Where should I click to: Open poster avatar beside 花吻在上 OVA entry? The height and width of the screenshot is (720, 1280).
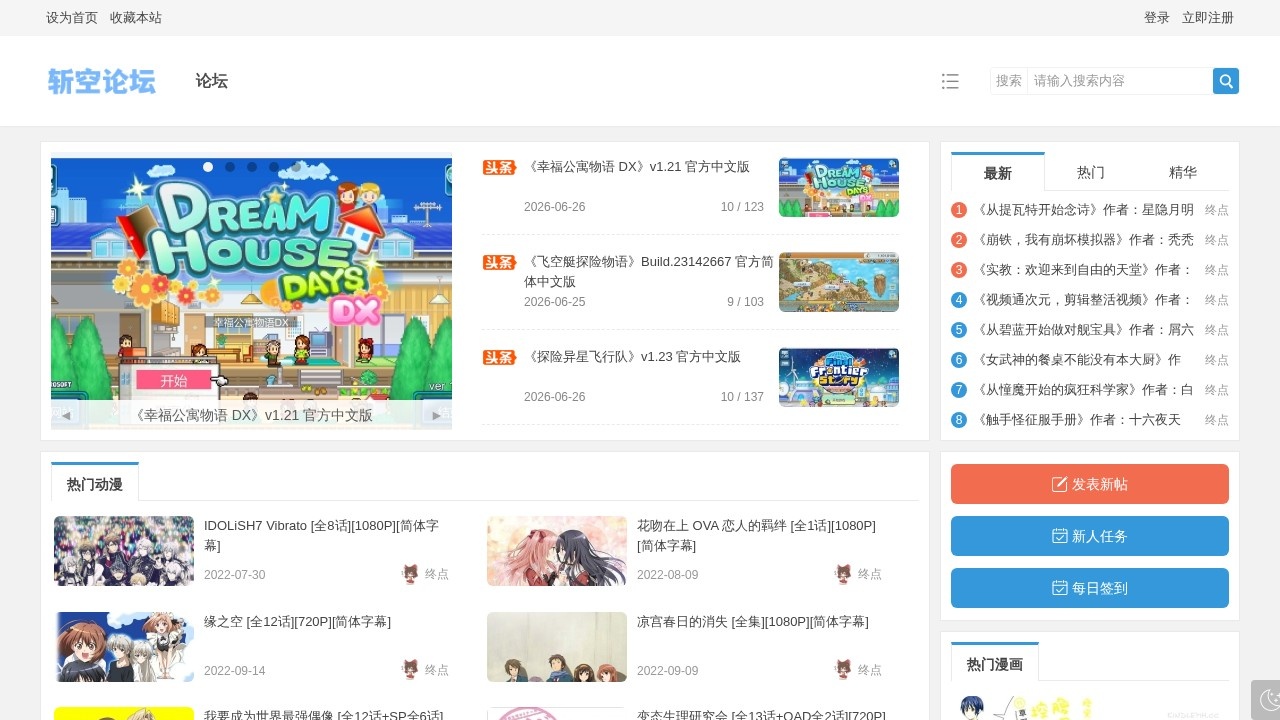coord(843,574)
